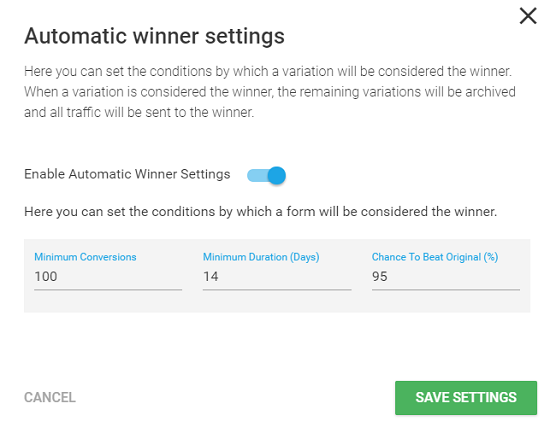Click the light blue track of the toggle
Image resolution: width=550 pixels, height=421 pixels.
257,175
